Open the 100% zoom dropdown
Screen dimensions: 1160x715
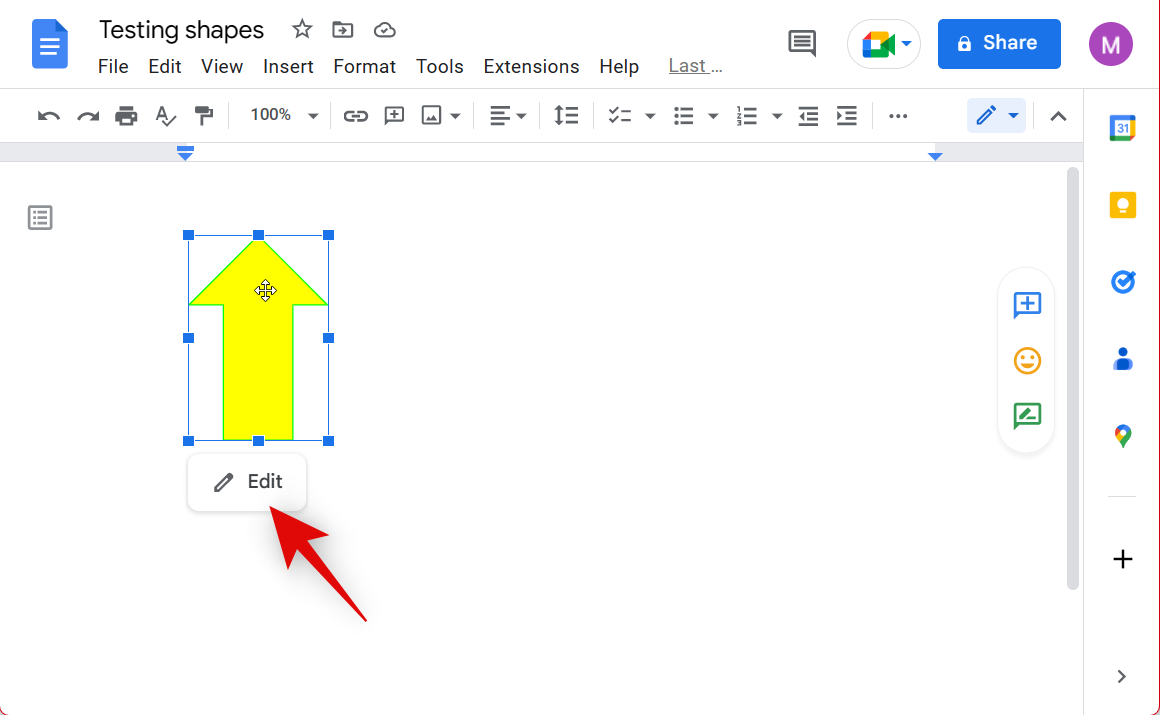[283, 115]
